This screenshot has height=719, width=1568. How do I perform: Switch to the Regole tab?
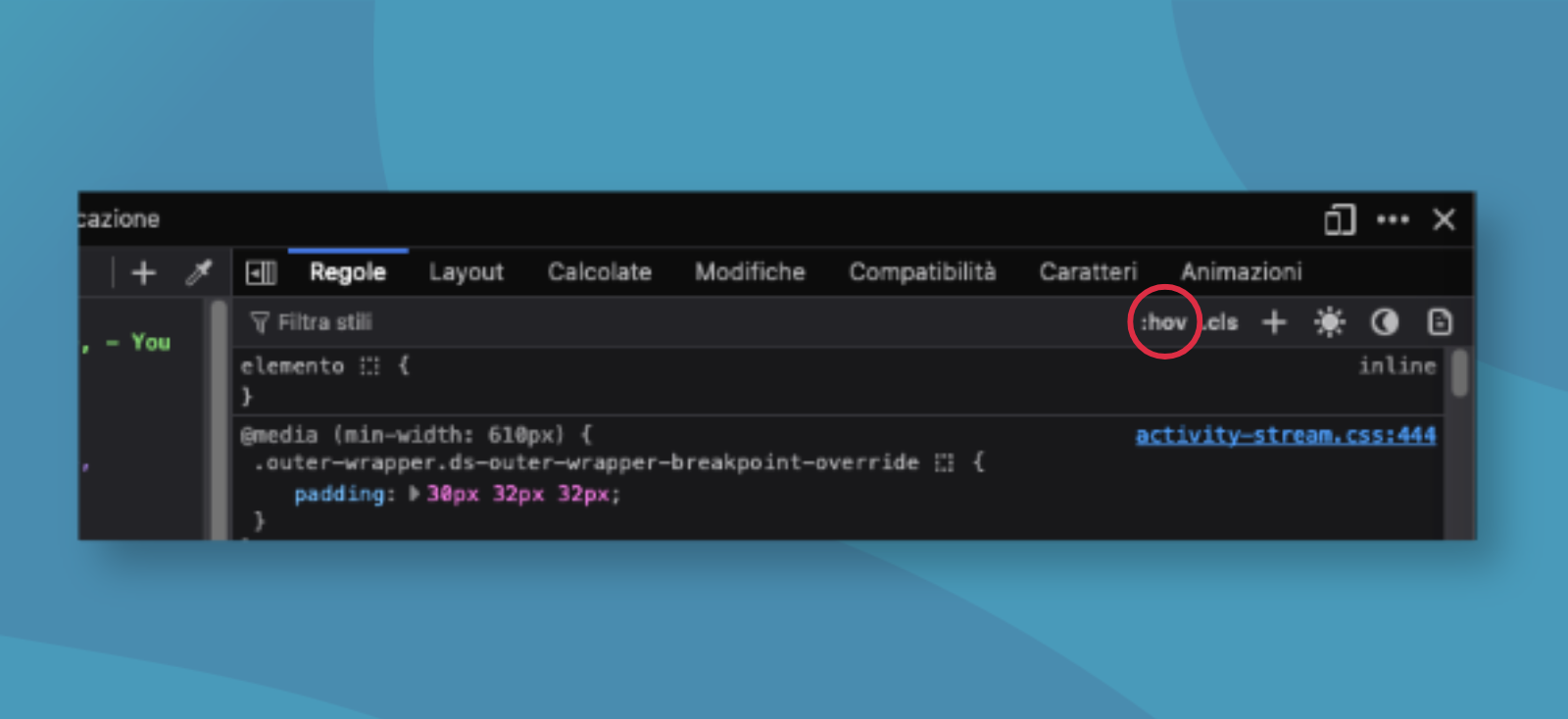(x=348, y=272)
